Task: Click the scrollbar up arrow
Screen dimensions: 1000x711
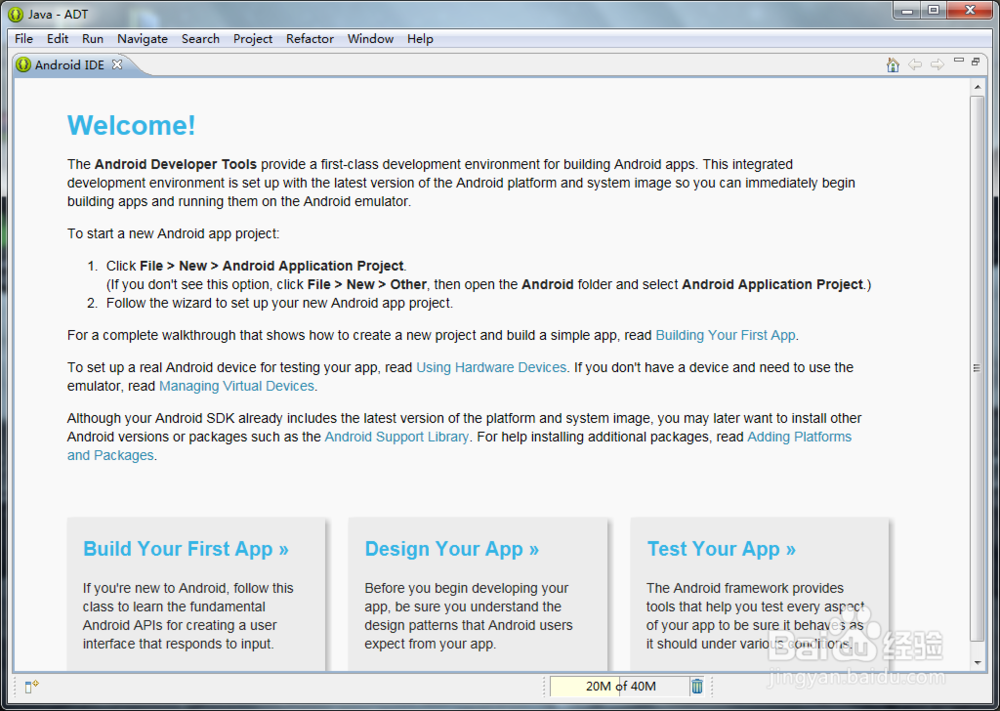Action: point(977,87)
